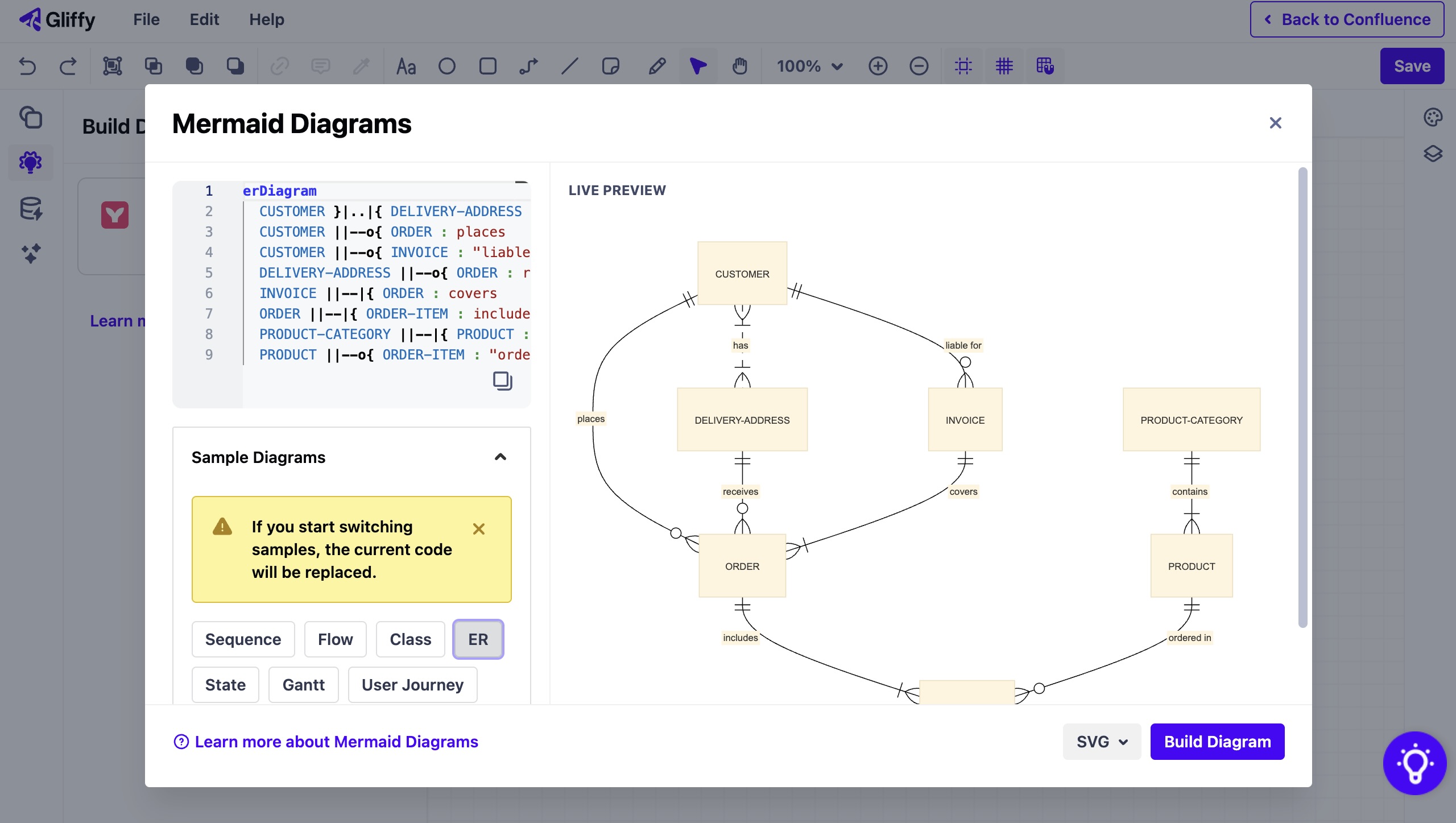Select the Sequence sample diagram
Screen dimensions: 1456x823
coord(243,639)
